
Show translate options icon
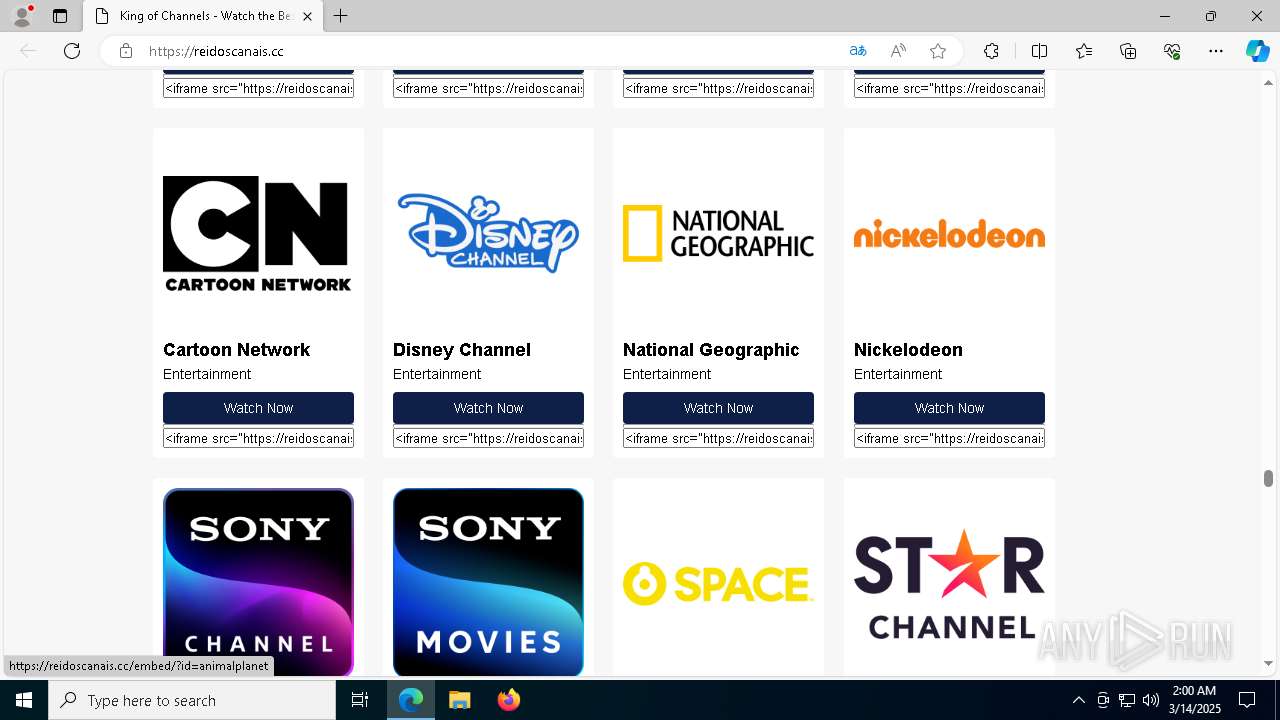(858, 51)
